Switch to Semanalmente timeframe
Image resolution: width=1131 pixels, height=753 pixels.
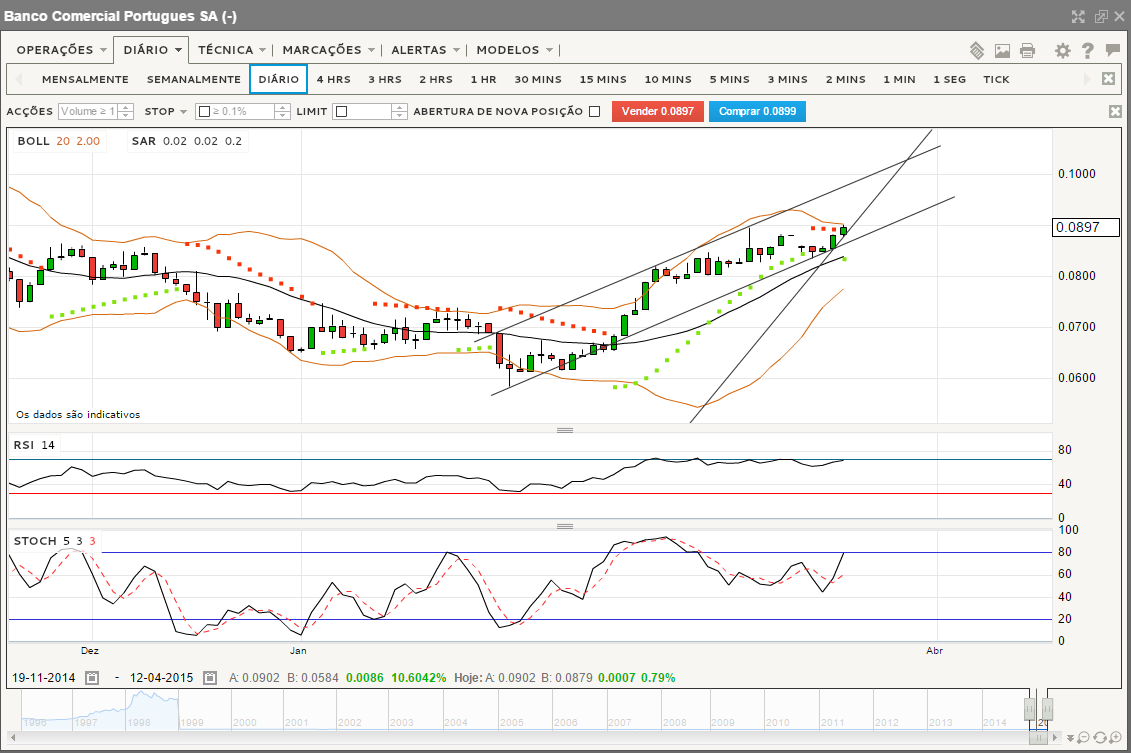[x=193, y=79]
